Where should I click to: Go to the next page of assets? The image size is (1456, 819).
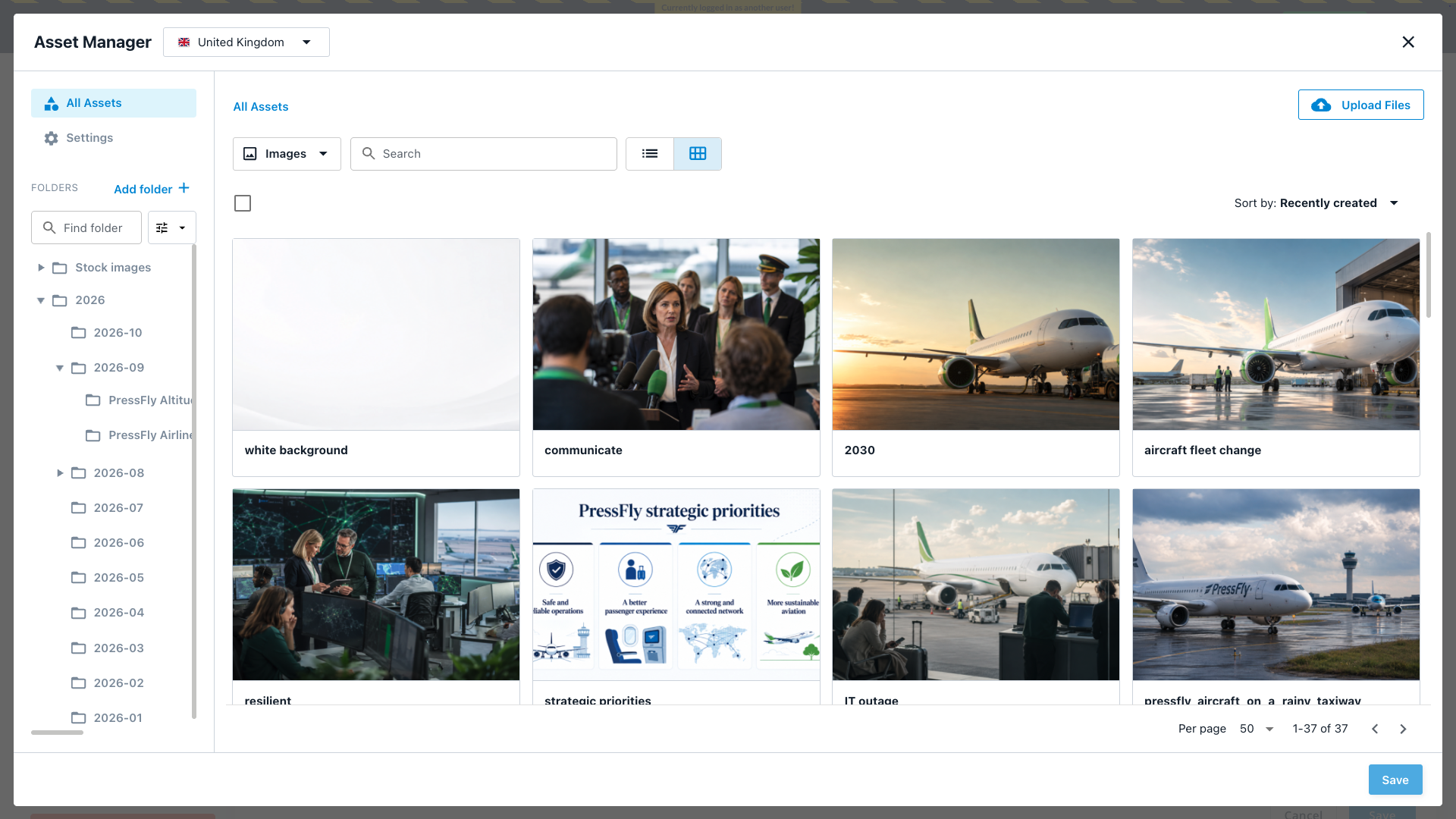click(x=1403, y=729)
